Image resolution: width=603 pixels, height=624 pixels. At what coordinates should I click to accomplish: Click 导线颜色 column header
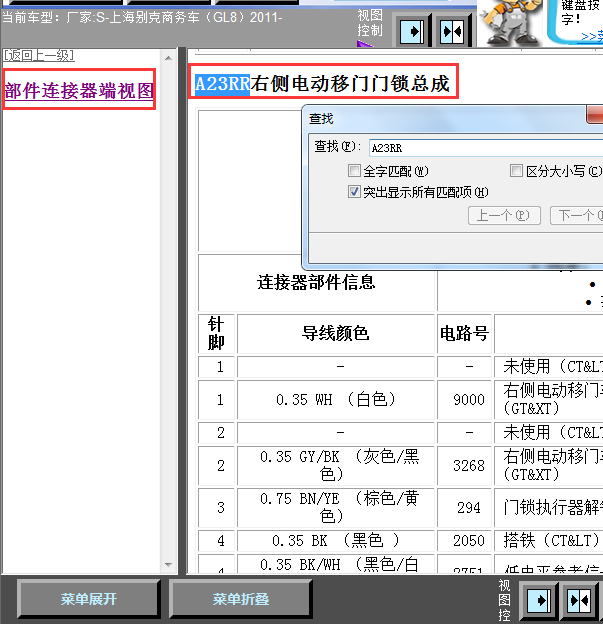tap(336, 333)
